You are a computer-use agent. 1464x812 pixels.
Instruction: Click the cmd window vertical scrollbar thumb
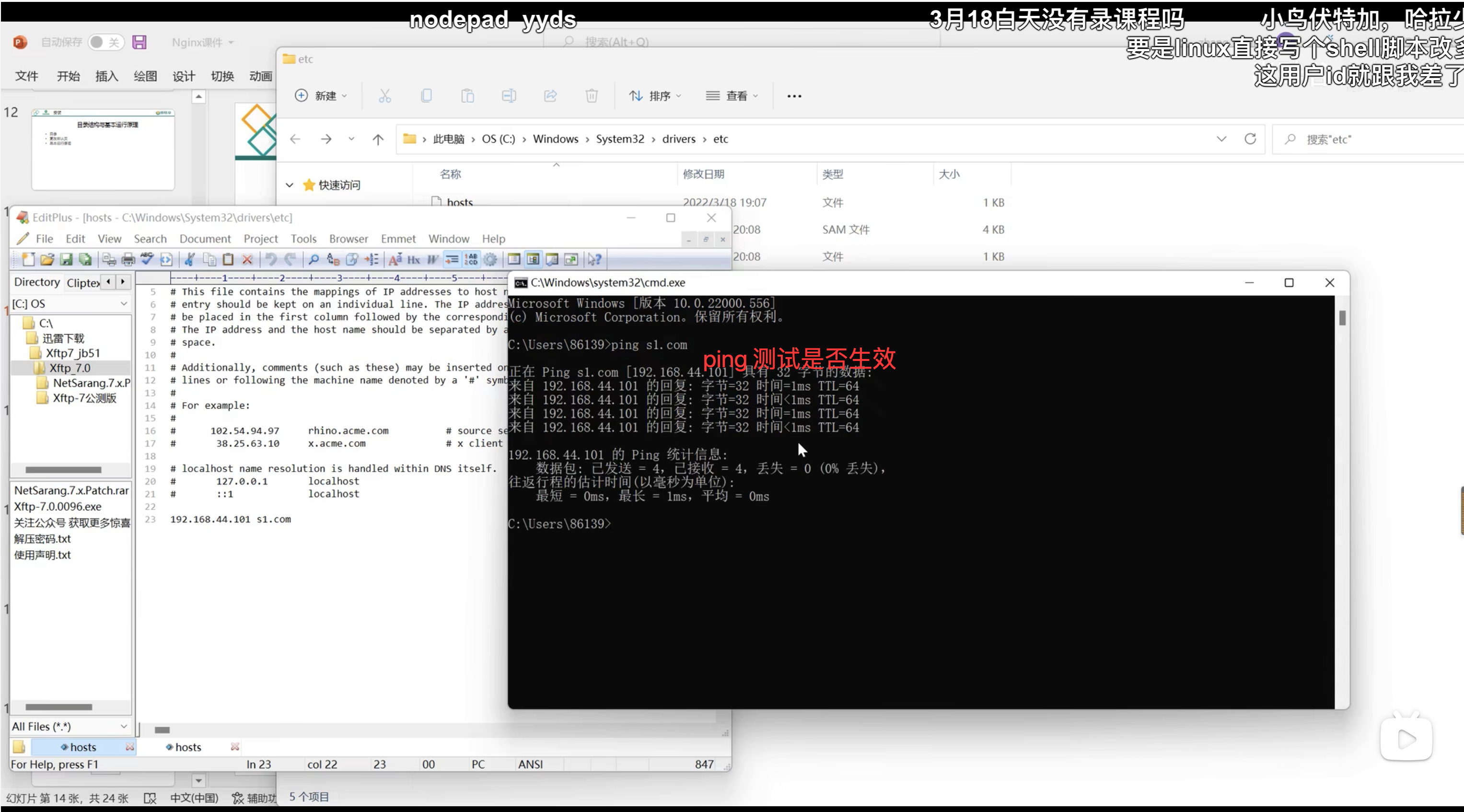point(1342,318)
